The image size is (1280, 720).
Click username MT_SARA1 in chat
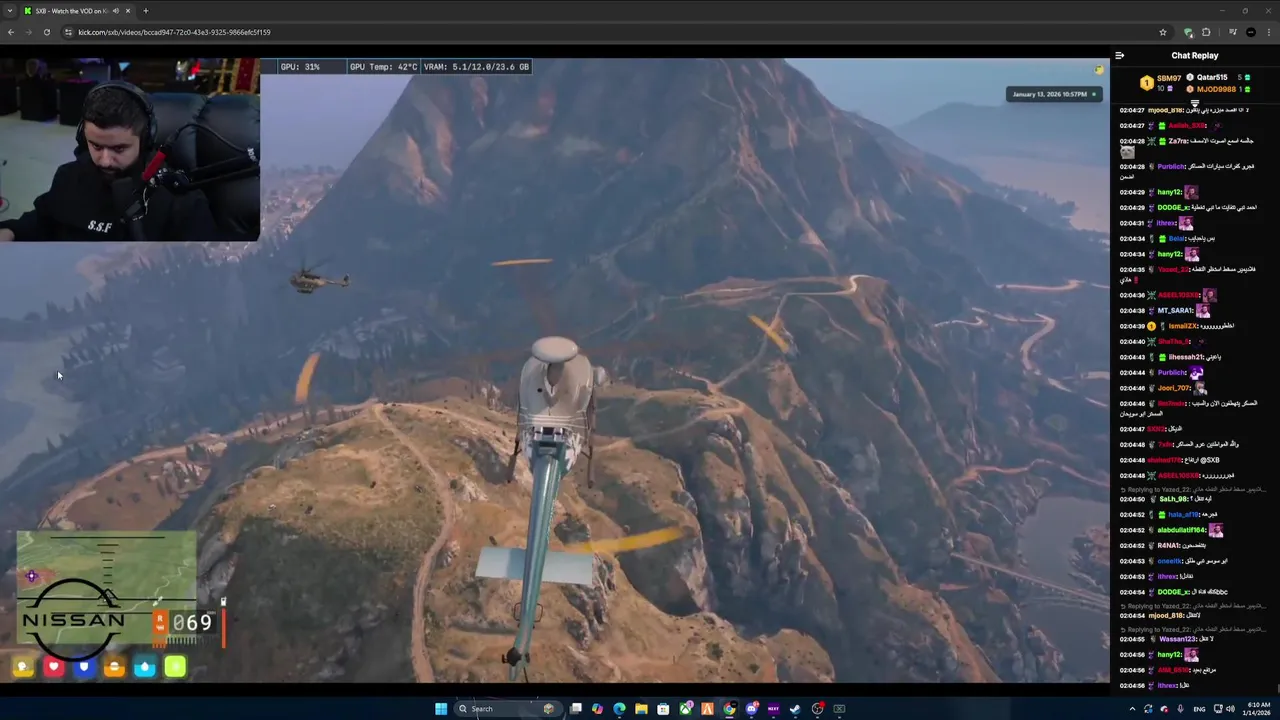click(1175, 311)
